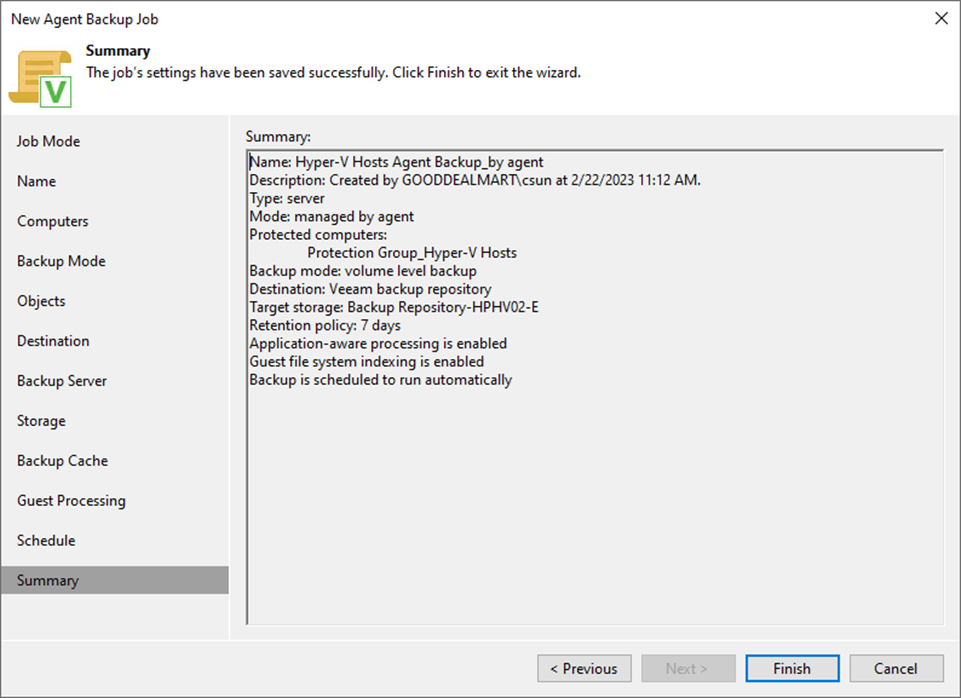Open the Guest Processing step
961x698 pixels.
(x=71, y=501)
